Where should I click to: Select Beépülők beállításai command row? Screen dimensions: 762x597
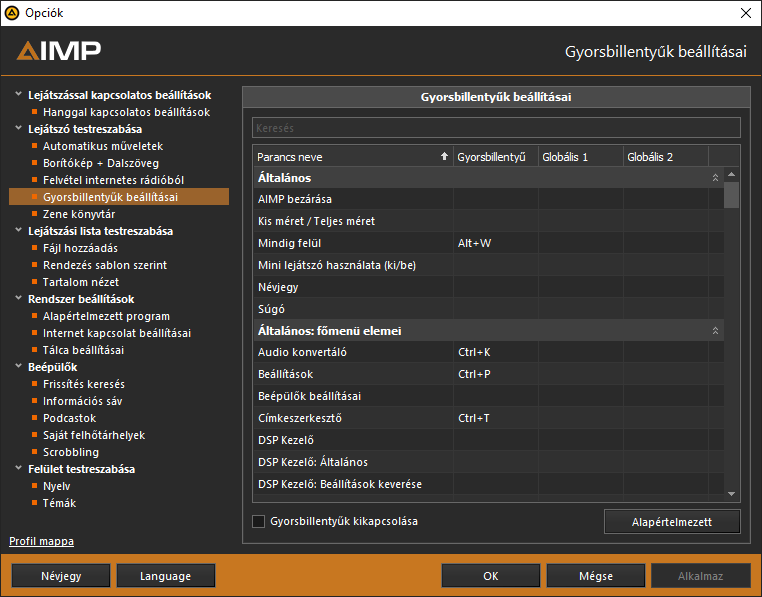point(488,396)
